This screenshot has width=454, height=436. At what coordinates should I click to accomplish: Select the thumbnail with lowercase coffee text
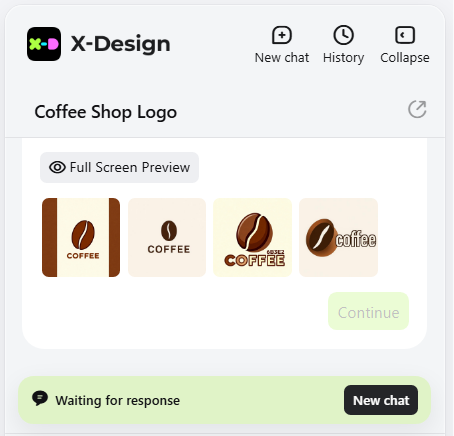pos(339,237)
